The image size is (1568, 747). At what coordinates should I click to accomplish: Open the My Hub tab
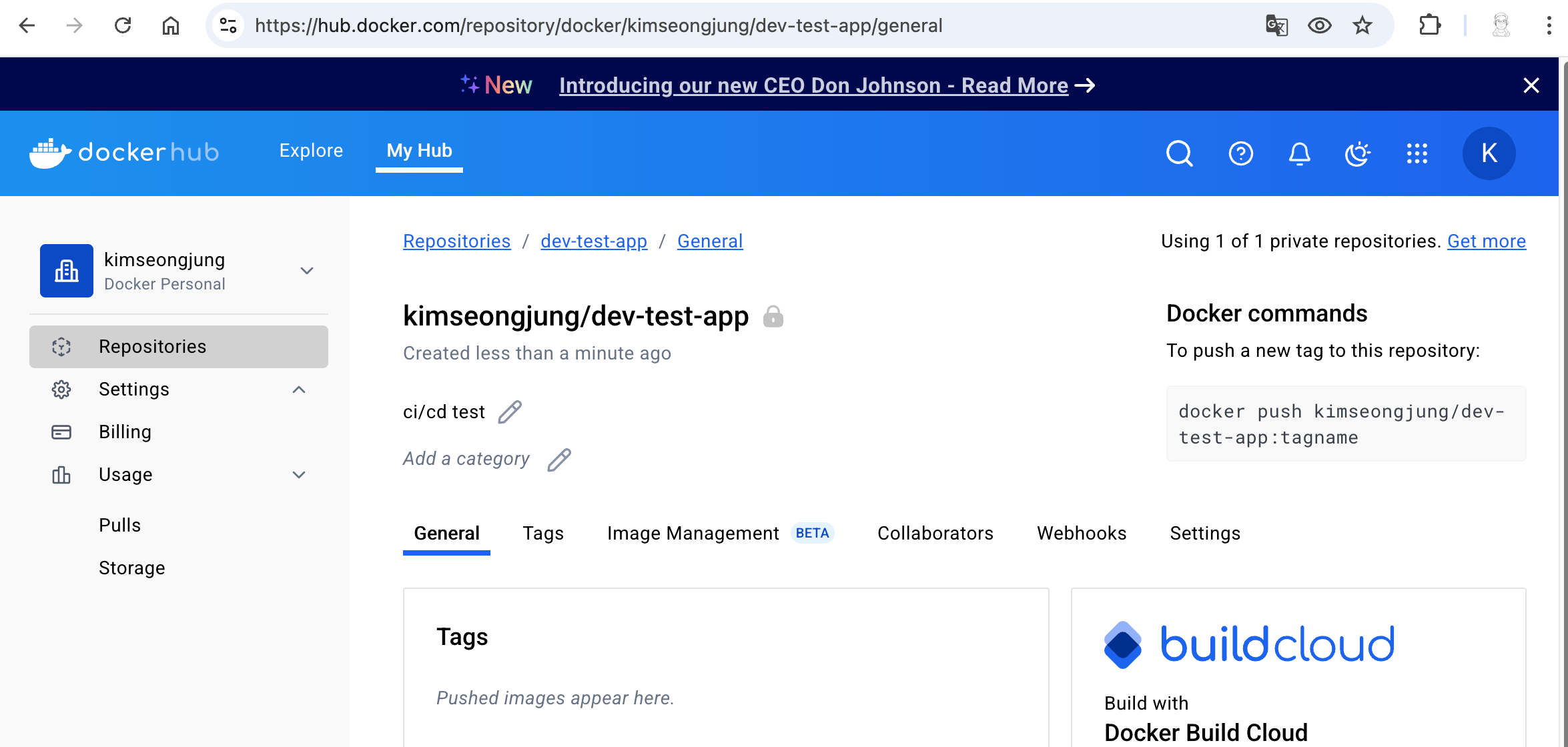click(419, 151)
